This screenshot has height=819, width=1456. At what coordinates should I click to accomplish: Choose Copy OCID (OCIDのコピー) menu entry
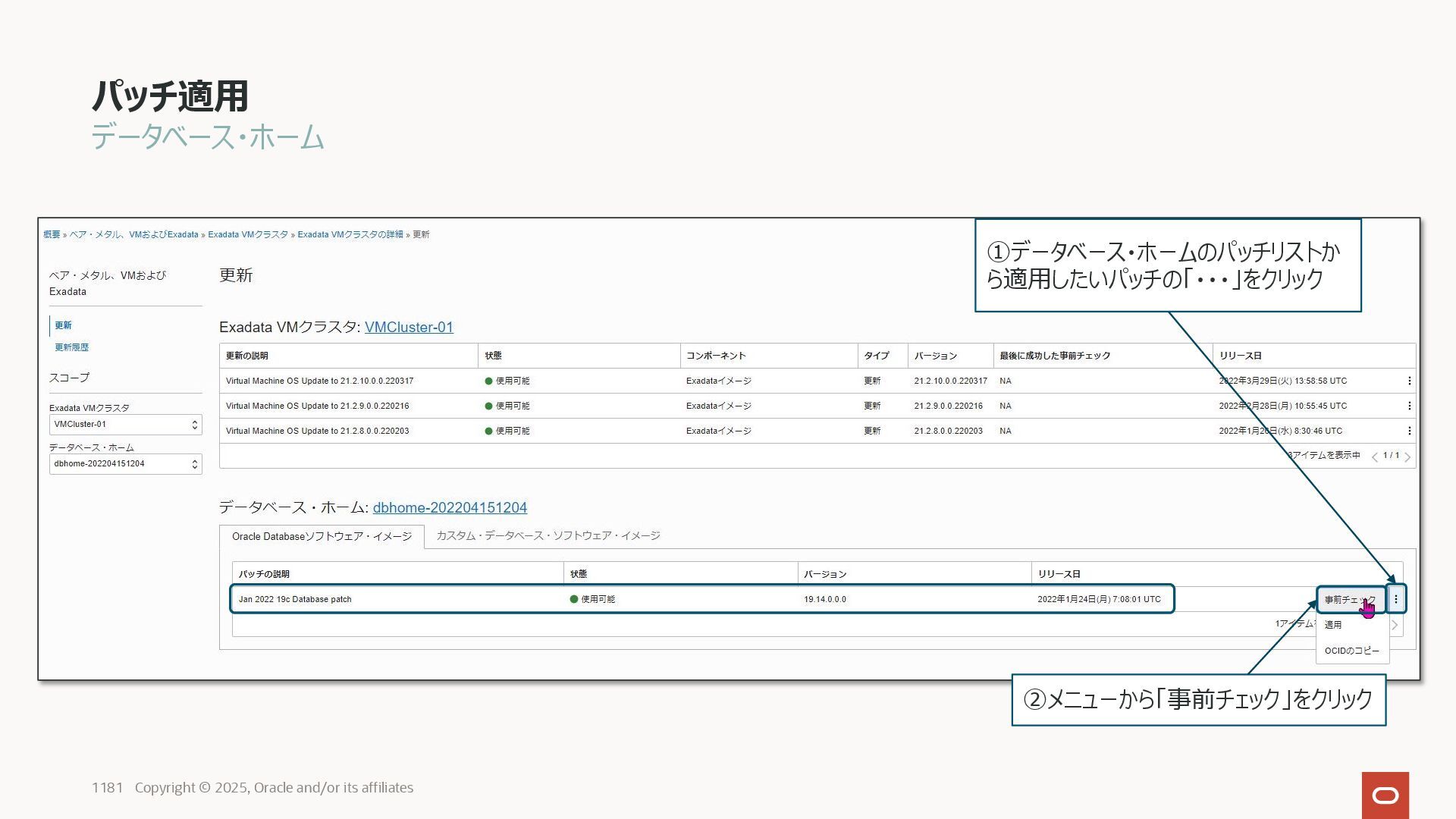pyautogui.click(x=1351, y=651)
